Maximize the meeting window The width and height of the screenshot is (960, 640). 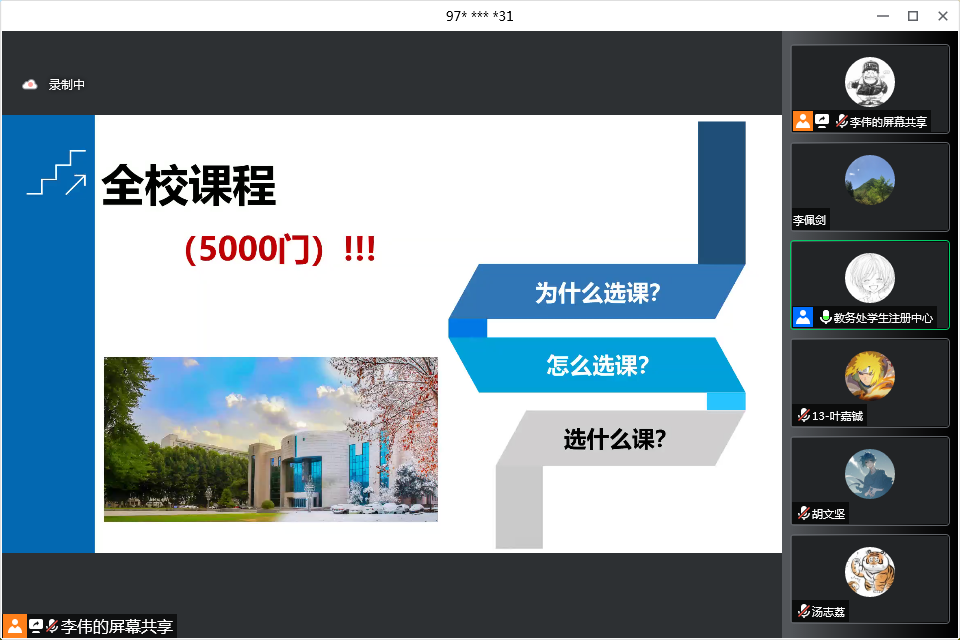coord(912,15)
